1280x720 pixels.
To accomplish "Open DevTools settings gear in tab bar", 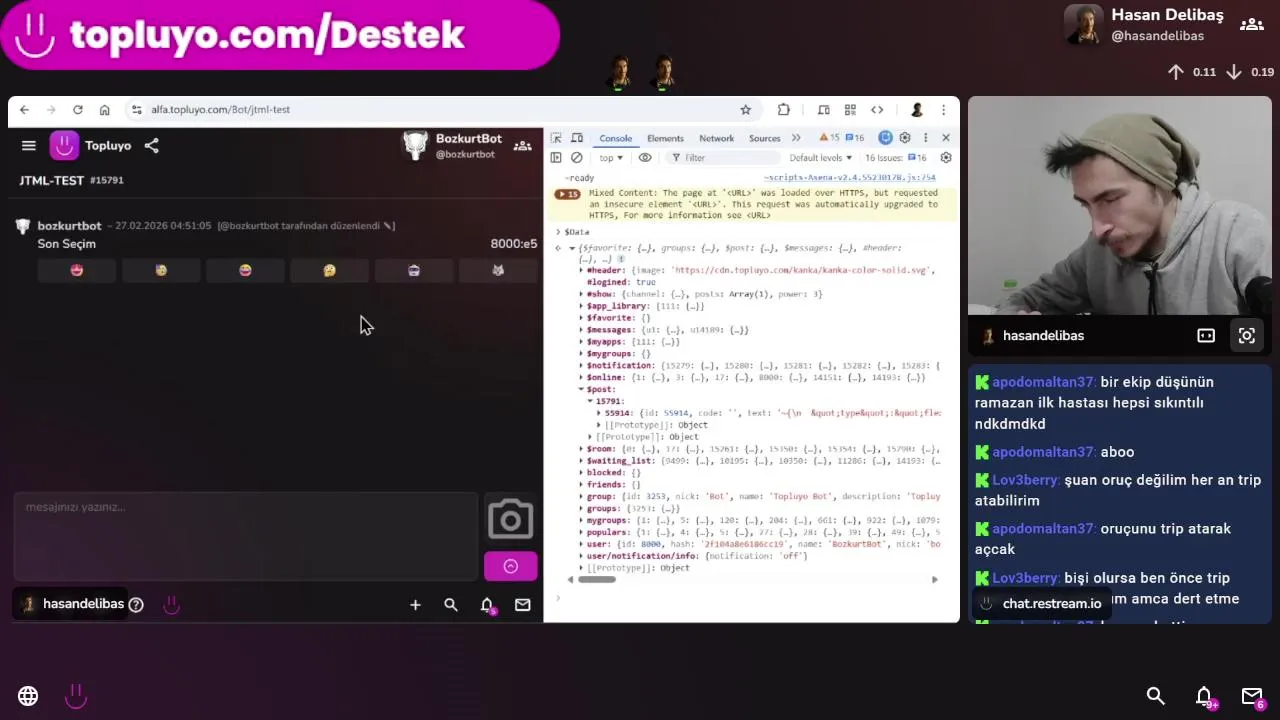I will click(x=905, y=138).
